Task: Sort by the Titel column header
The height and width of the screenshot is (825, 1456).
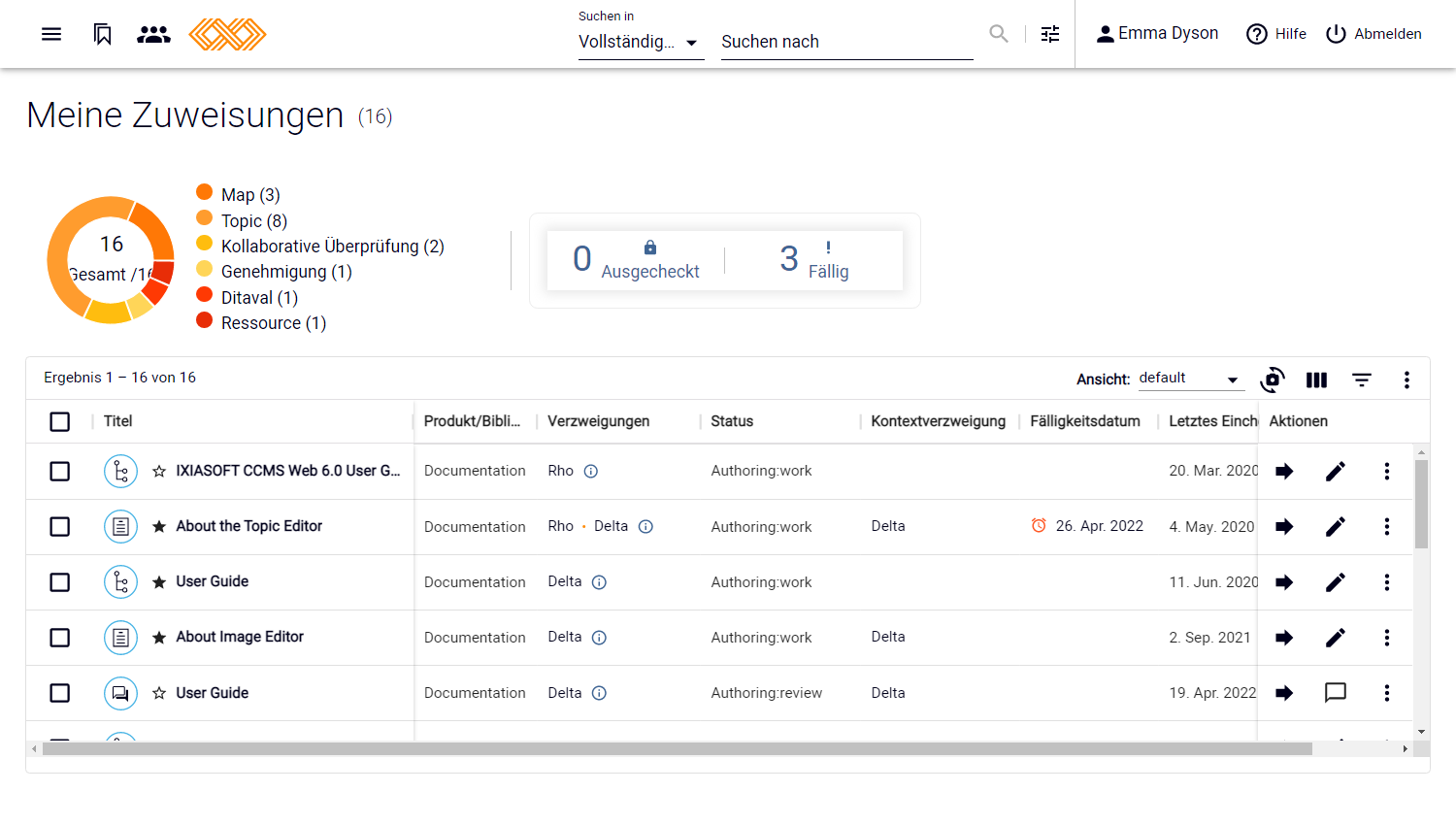Action: 117,421
